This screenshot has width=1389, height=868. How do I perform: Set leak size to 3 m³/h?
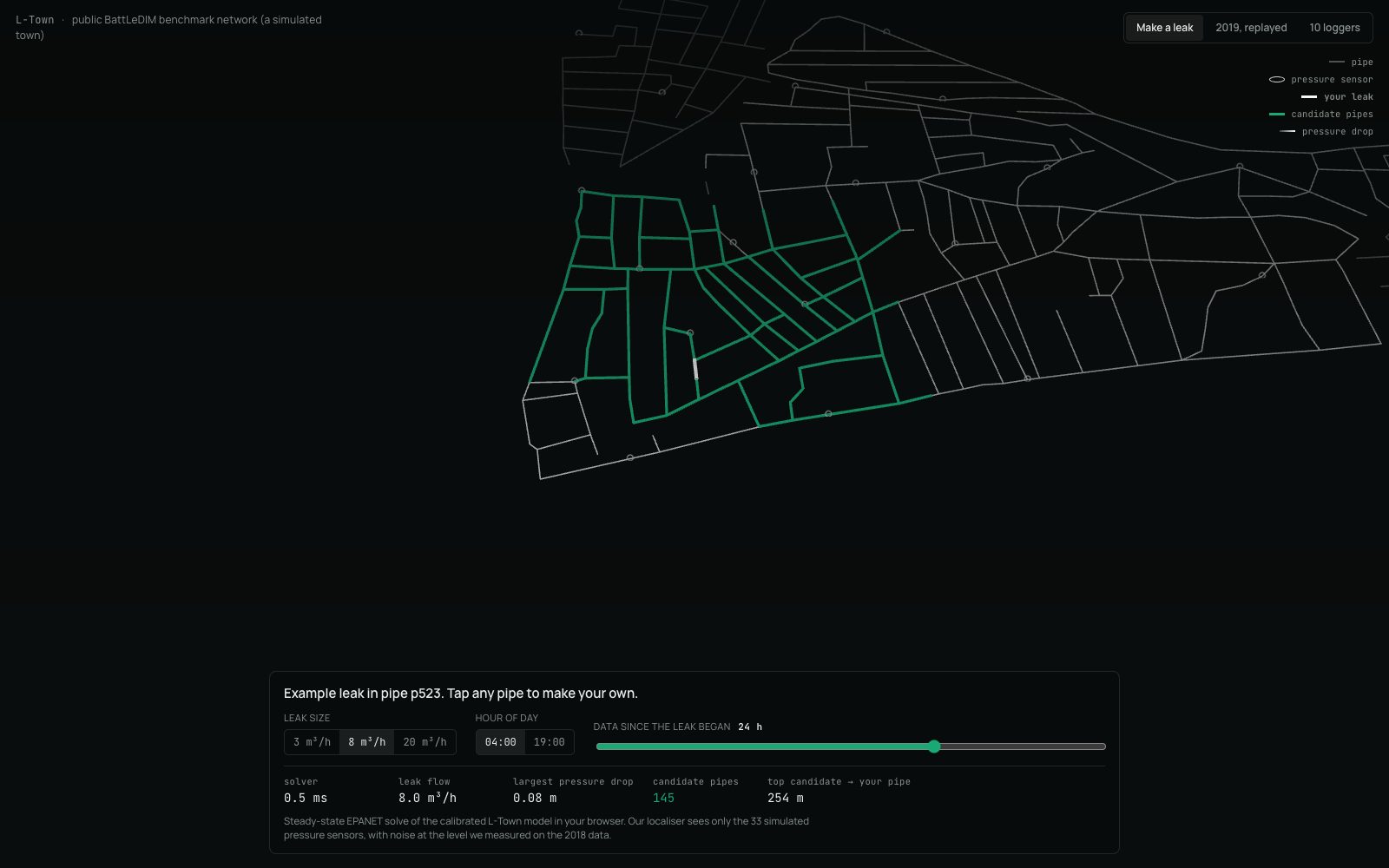coord(312,742)
